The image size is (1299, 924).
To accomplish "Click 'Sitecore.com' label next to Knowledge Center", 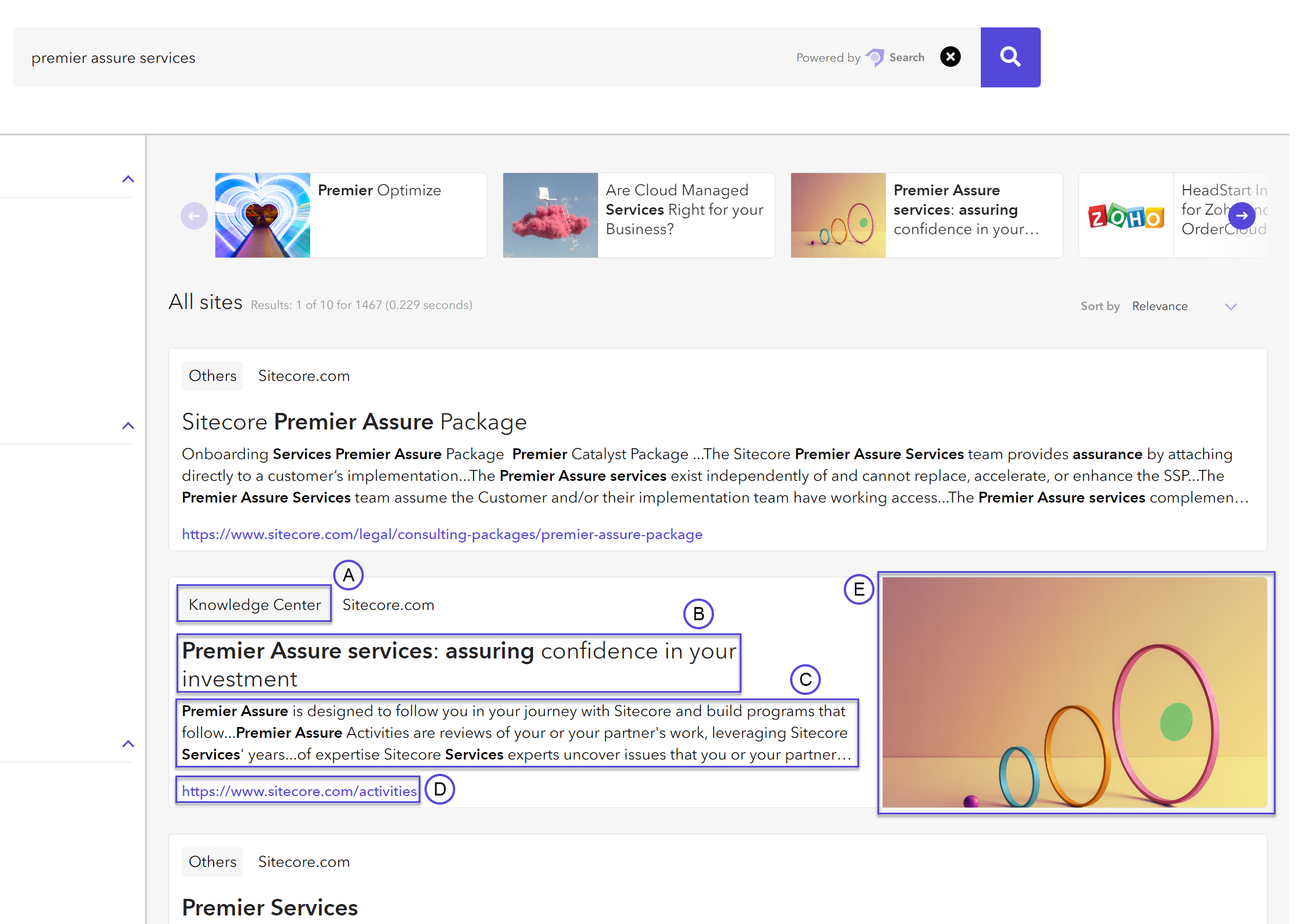I will click(x=388, y=605).
